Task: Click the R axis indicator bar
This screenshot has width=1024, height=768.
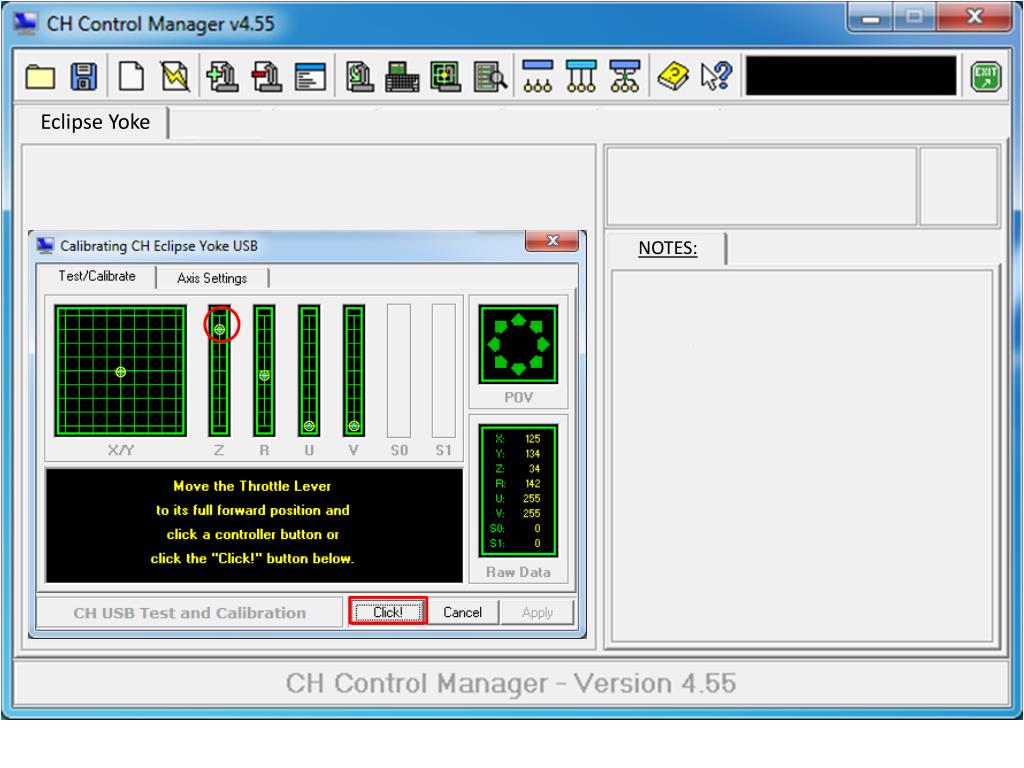Action: click(264, 370)
